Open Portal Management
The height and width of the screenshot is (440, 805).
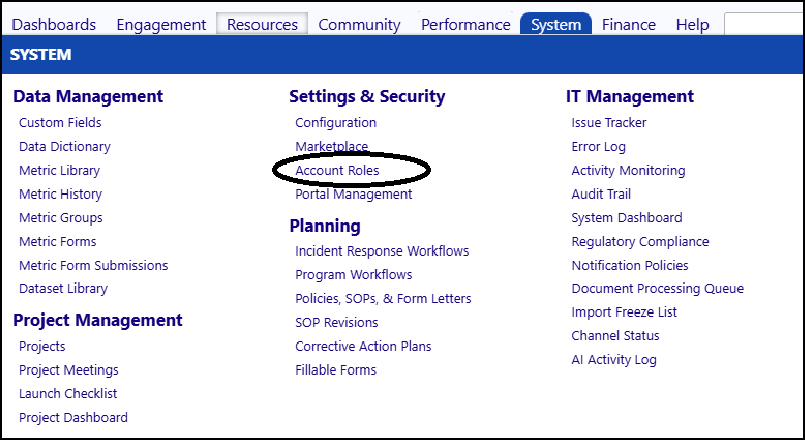354,195
